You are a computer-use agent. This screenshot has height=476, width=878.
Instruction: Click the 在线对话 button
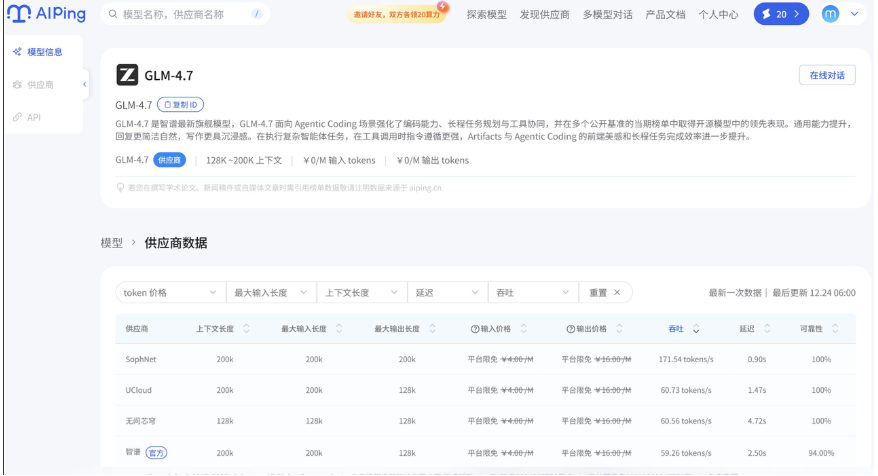coord(826,75)
